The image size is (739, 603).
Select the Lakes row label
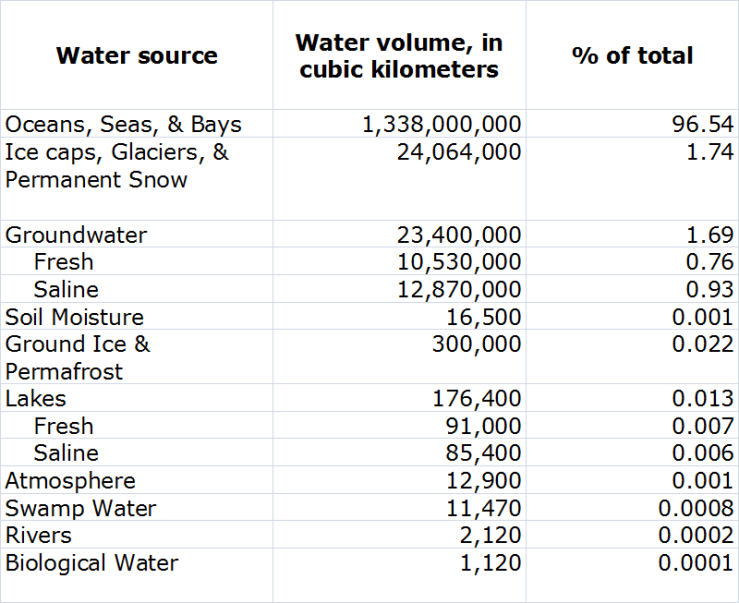tap(35, 398)
